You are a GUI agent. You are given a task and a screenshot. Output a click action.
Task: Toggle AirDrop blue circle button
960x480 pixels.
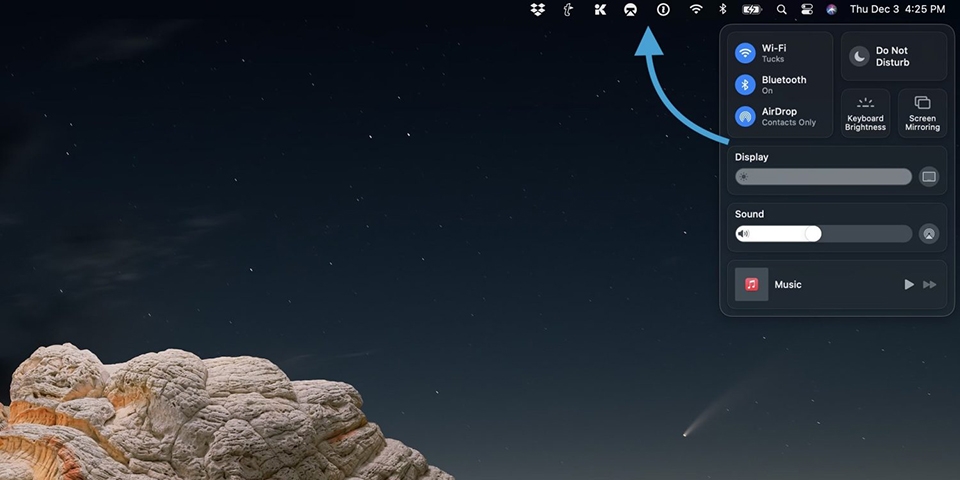click(x=745, y=116)
